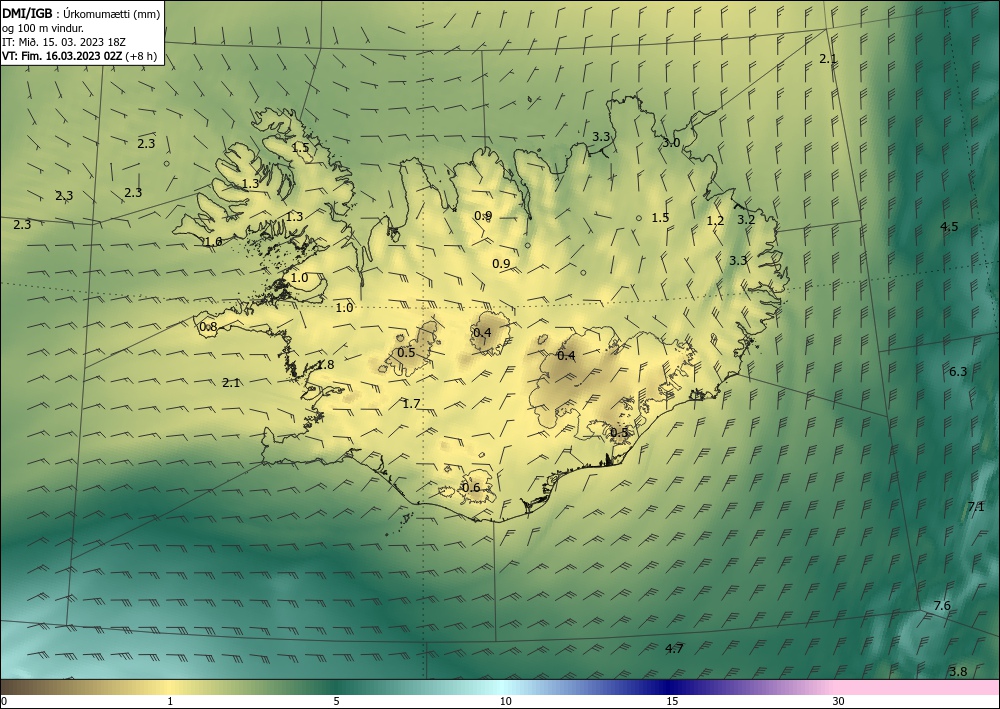Click the 4.7 value south of Iceland
Screen dimensions: 1000x709
674,648
